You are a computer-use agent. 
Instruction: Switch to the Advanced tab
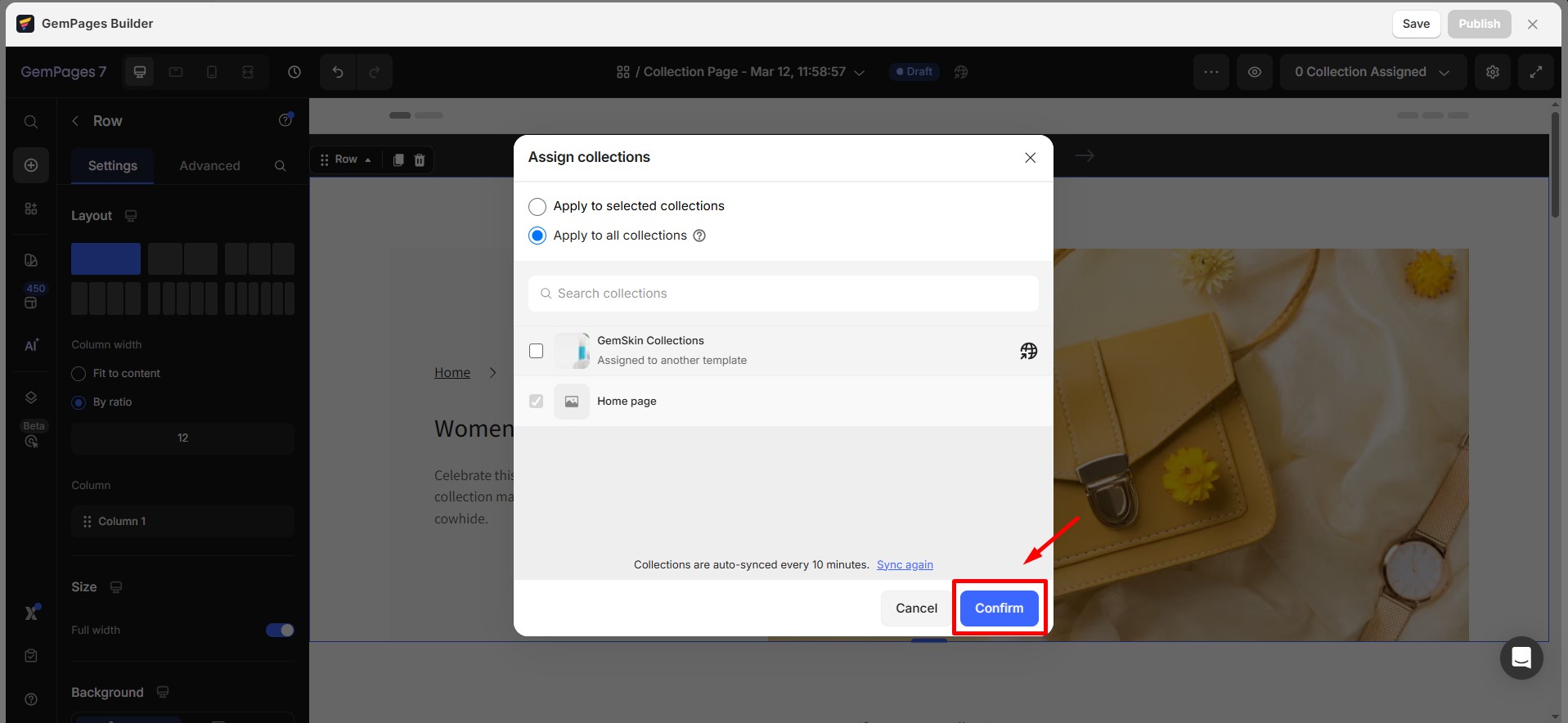point(209,165)
